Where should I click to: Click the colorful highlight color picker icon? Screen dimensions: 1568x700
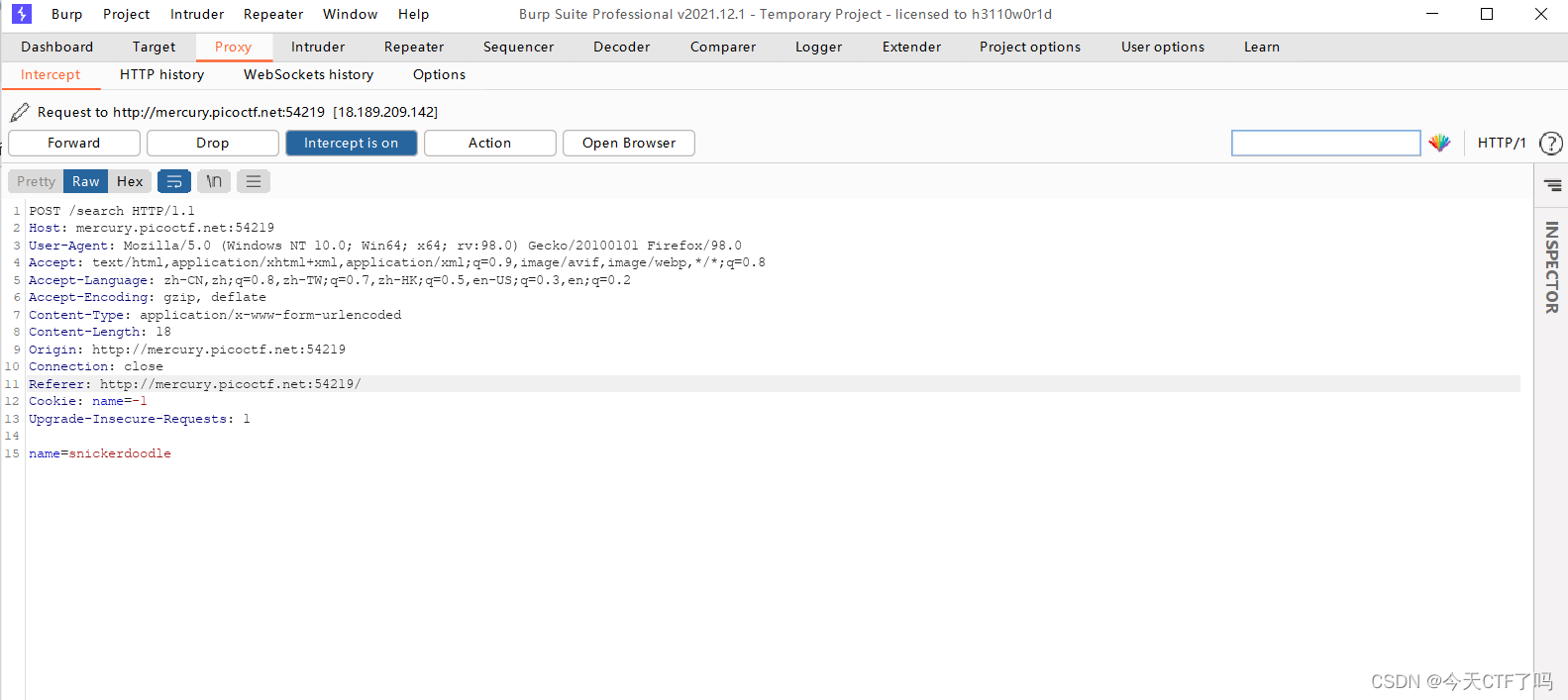pyautogui.click(x=1439, y=143)
